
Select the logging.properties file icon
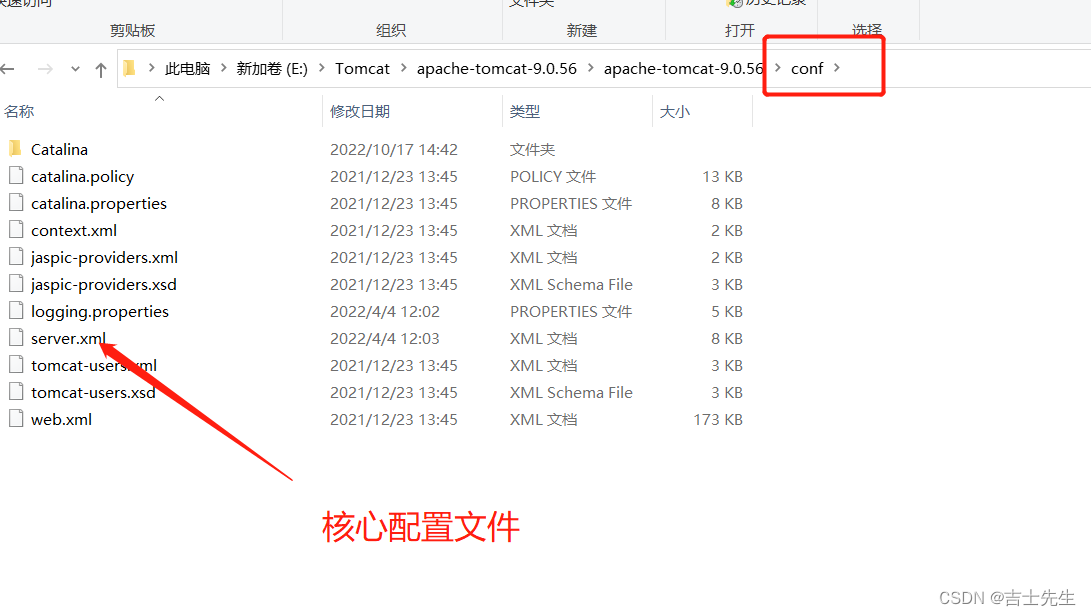click(16, 310)
